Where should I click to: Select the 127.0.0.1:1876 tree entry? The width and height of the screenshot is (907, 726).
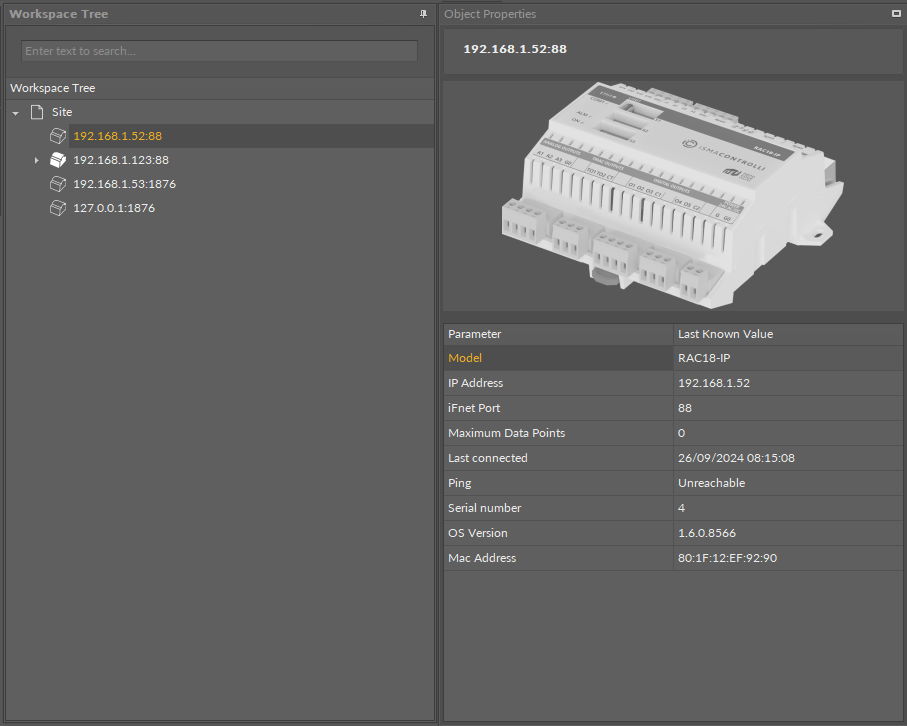tap(114, 208)
